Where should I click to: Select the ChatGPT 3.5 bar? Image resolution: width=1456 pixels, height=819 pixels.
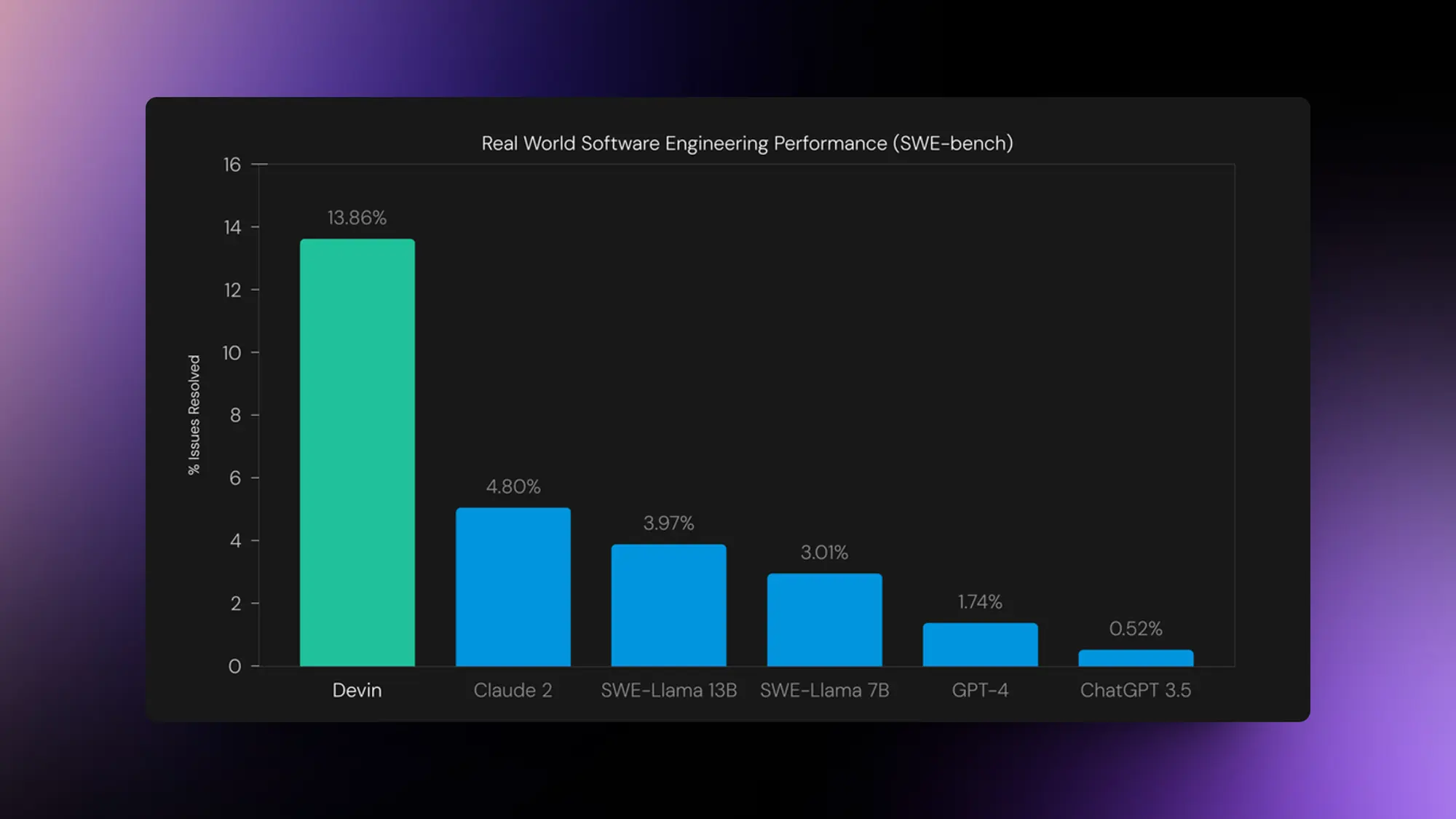[x=1136, y=658]
